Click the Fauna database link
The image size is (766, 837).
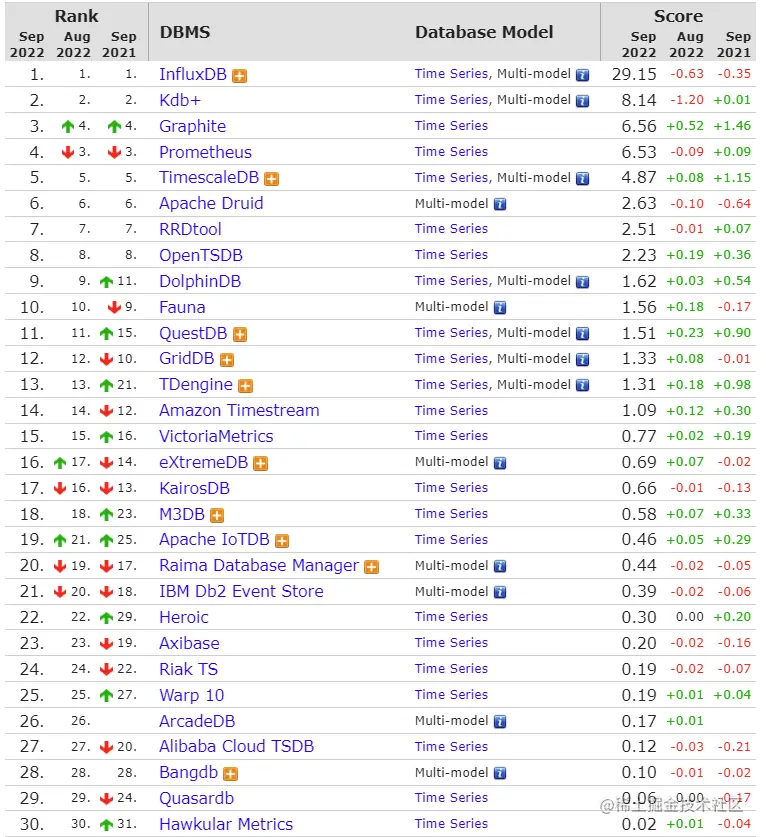182,307
